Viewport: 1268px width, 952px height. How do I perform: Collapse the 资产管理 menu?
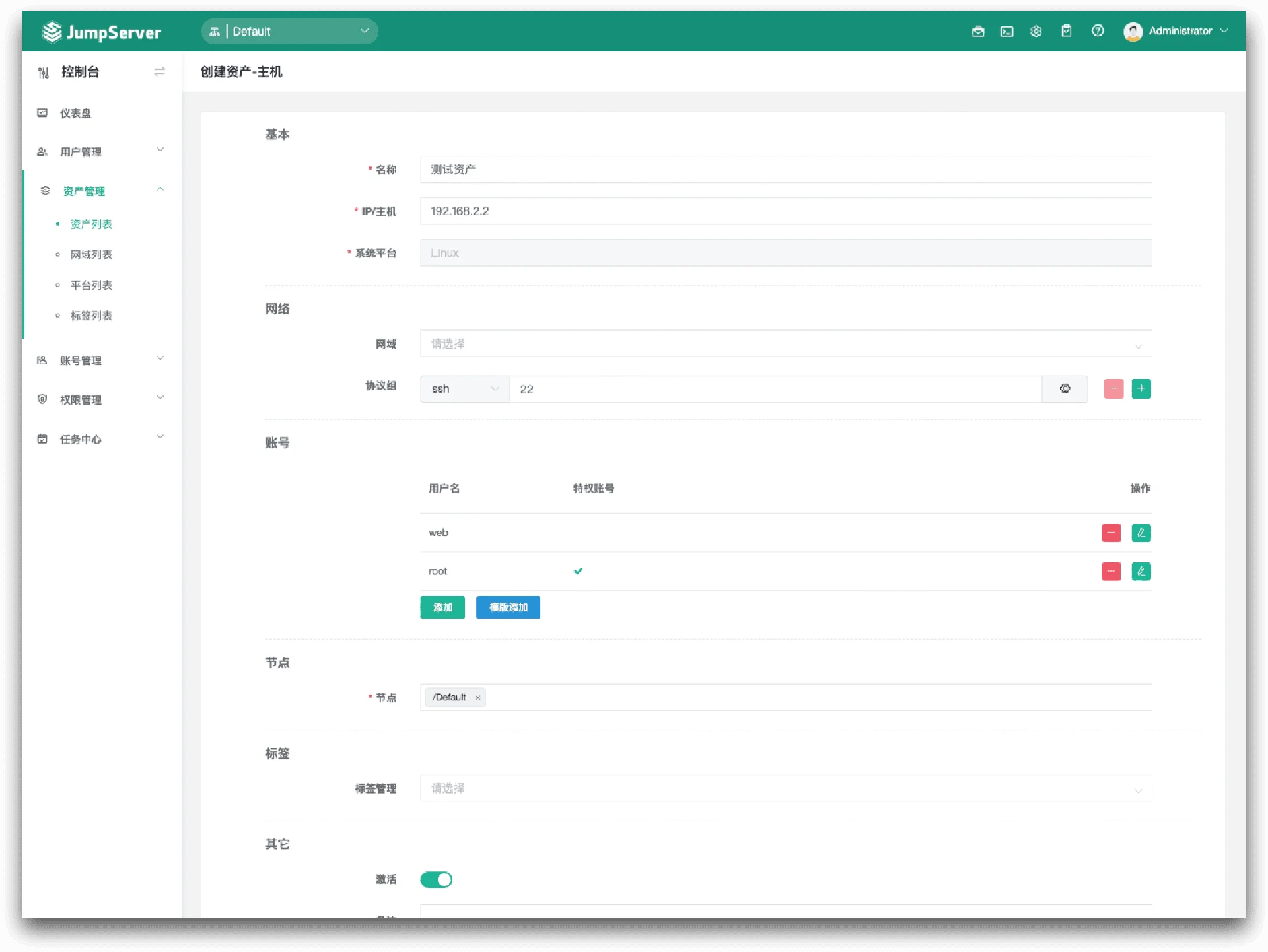tap(160, 189)
